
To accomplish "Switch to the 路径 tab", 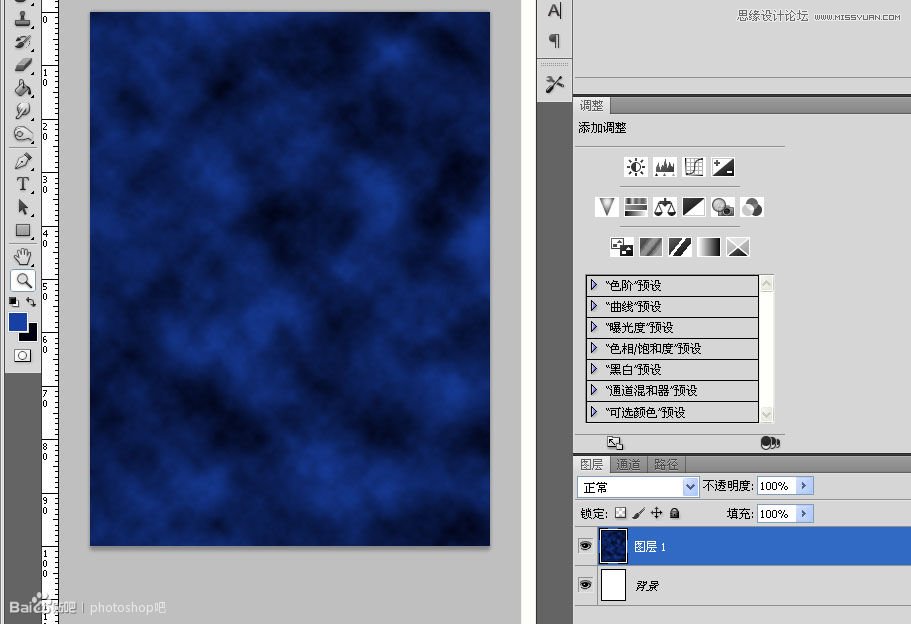I will (666, 464).
